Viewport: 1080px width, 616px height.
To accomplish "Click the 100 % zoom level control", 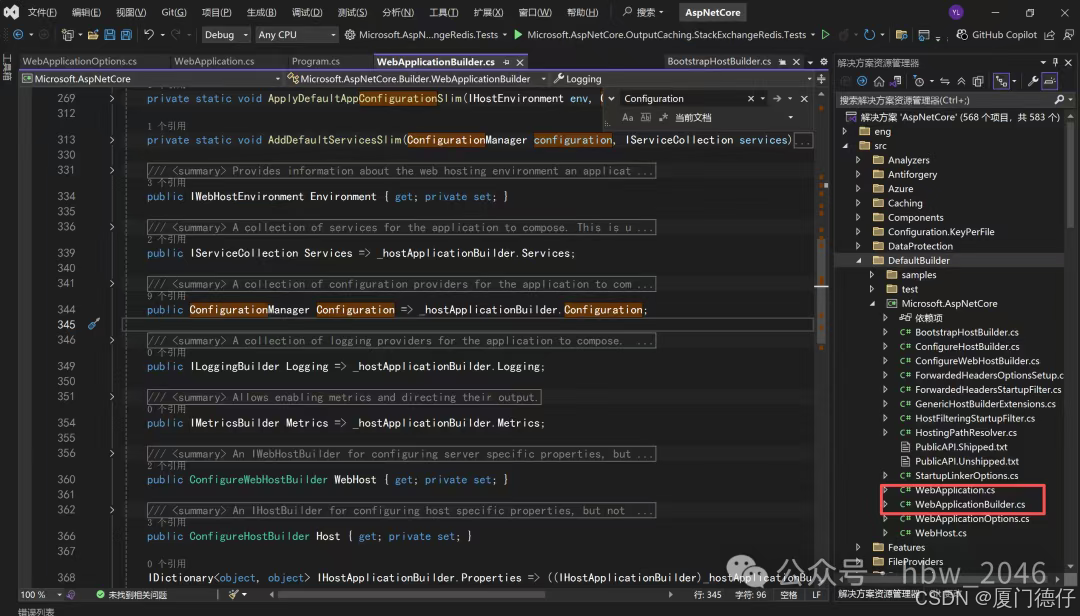I will tap(33, 595).
